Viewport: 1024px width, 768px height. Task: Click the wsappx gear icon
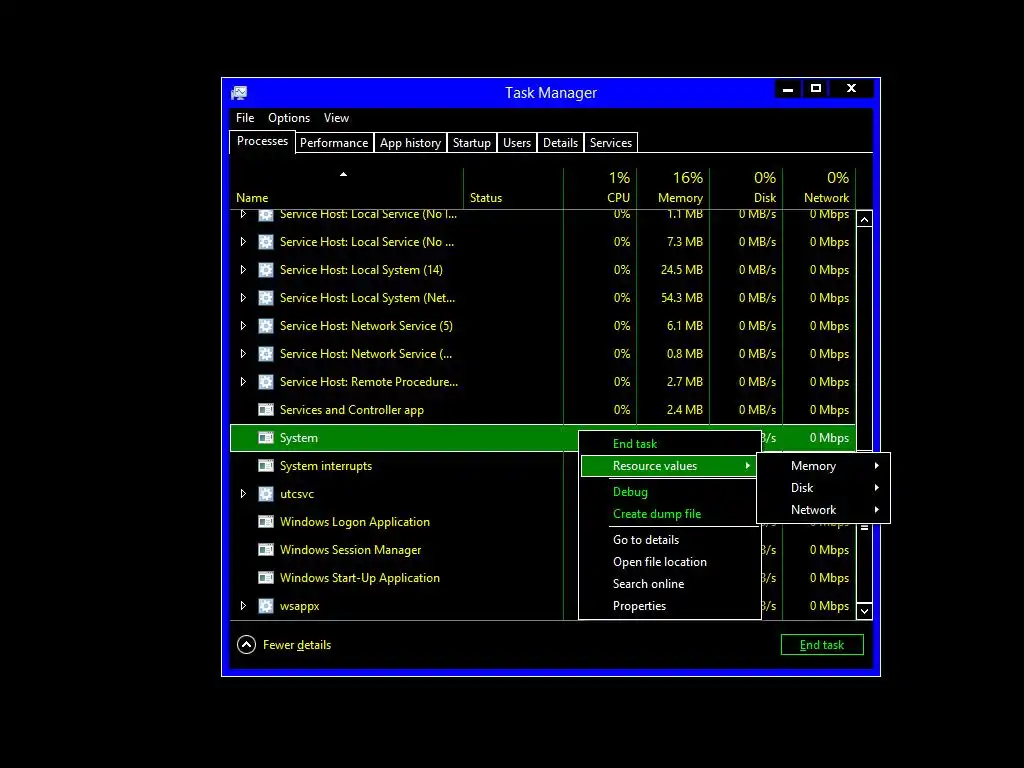point(266,606)
